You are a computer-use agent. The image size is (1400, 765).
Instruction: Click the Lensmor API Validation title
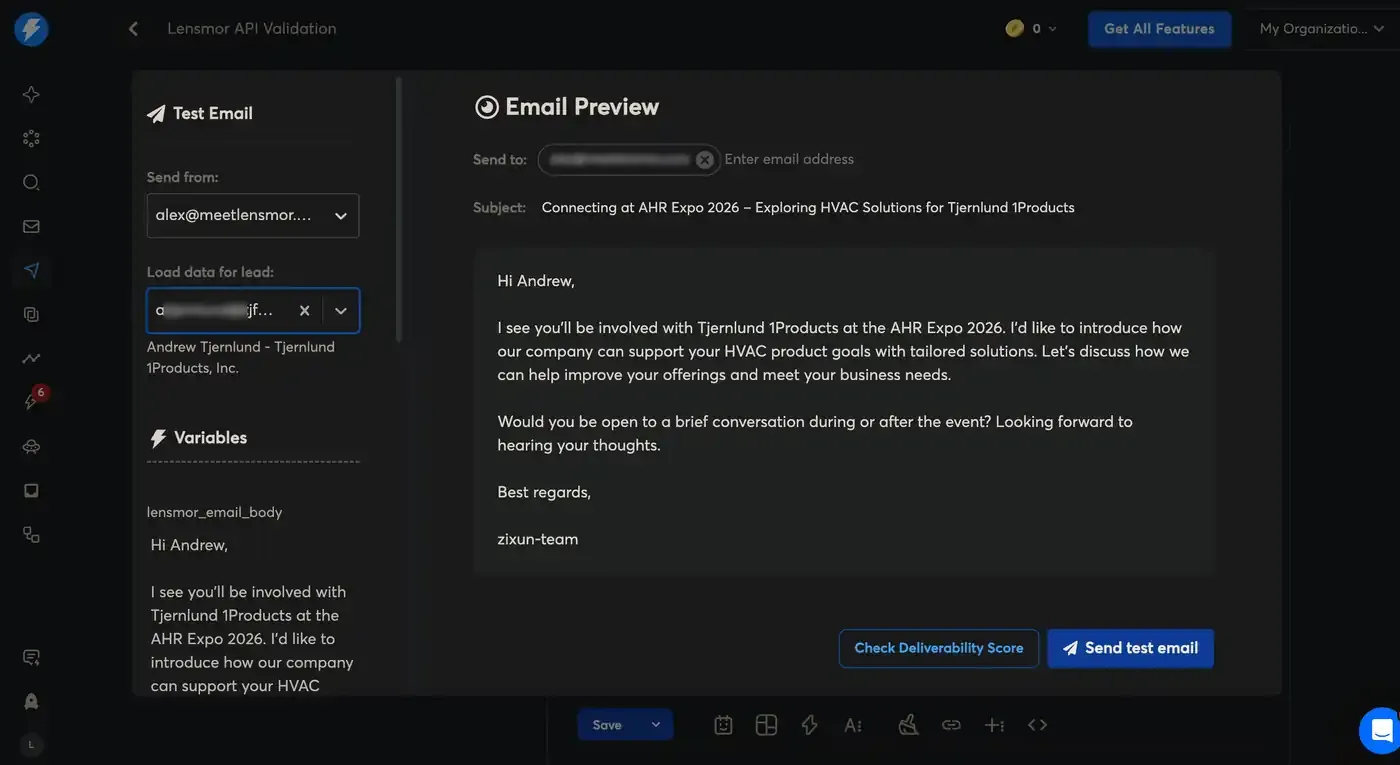coord(252,29)
